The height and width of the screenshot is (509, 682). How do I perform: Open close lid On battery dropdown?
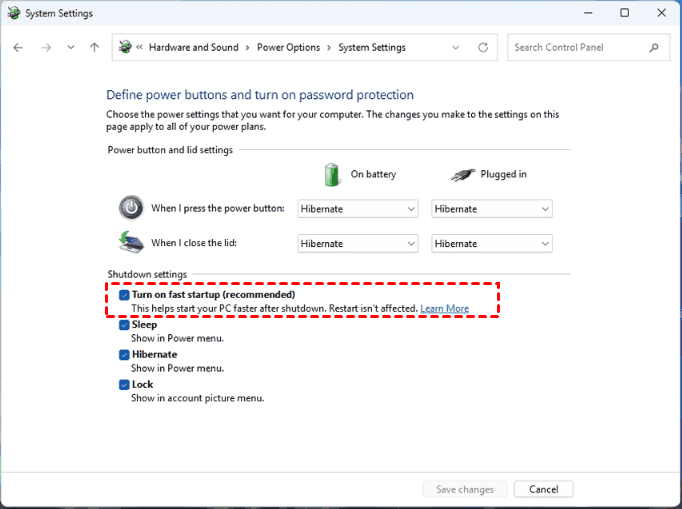(x=358, y=243)
